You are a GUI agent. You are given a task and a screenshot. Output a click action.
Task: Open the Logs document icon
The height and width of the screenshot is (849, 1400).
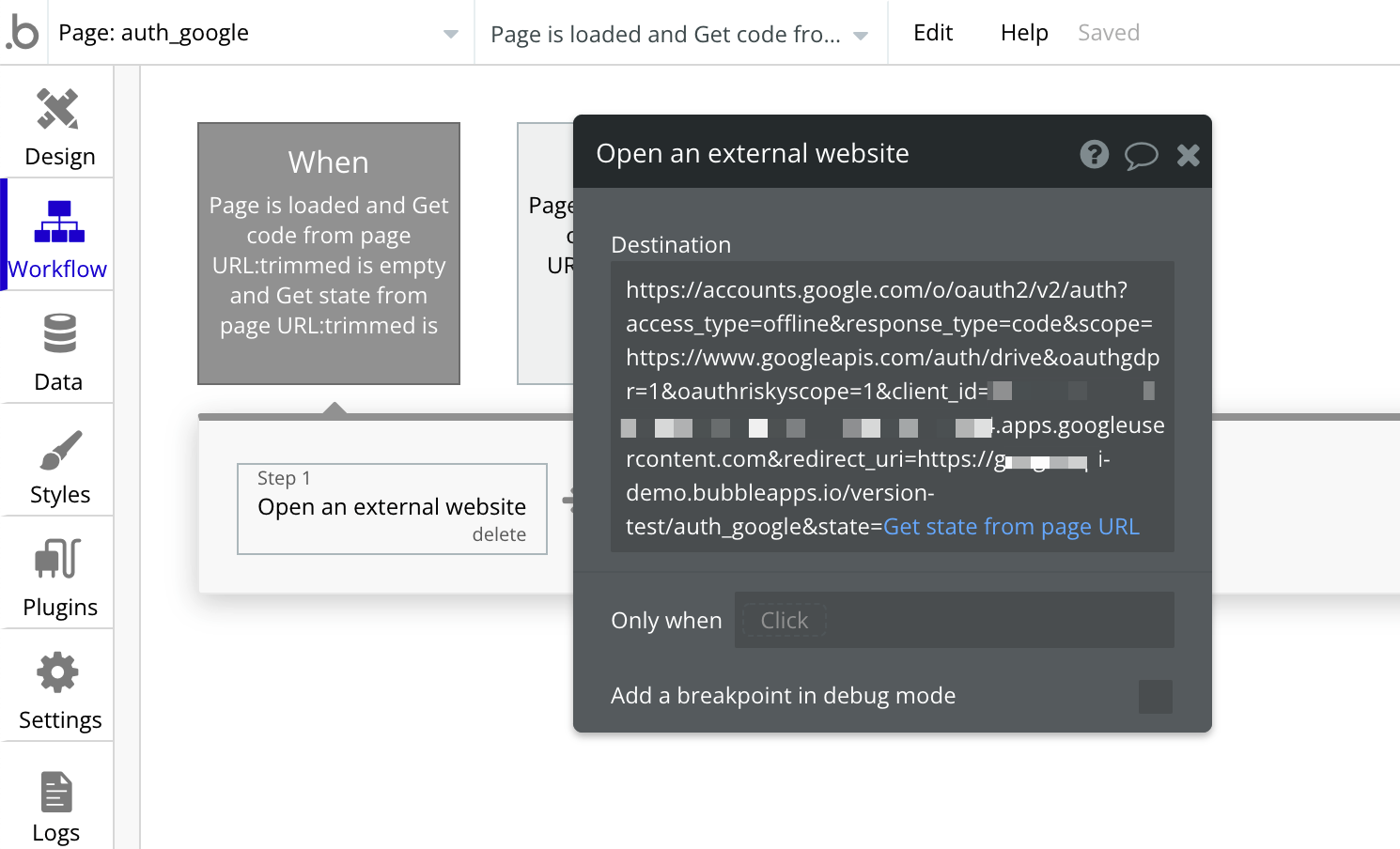point(56,792)
